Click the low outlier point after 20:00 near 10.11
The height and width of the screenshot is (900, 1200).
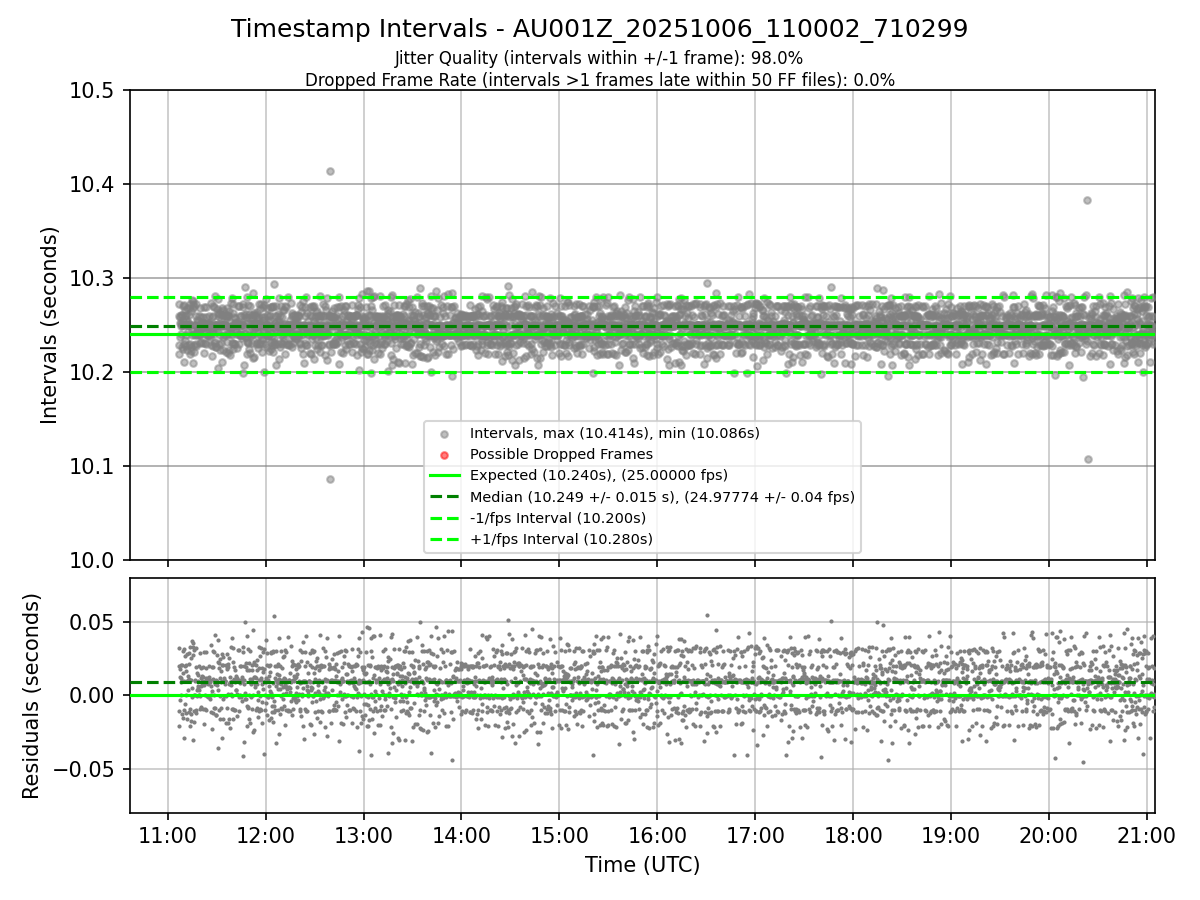(x=1088, y=460)
